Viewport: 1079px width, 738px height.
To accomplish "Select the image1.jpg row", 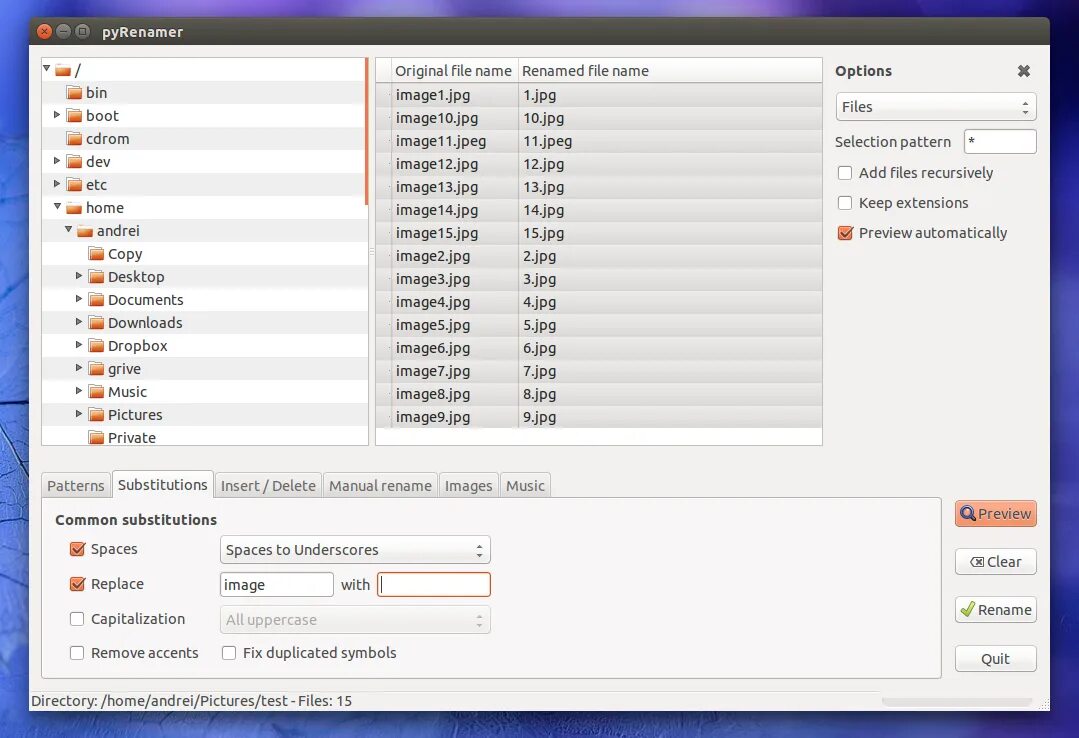I will [x=599, y=95].
